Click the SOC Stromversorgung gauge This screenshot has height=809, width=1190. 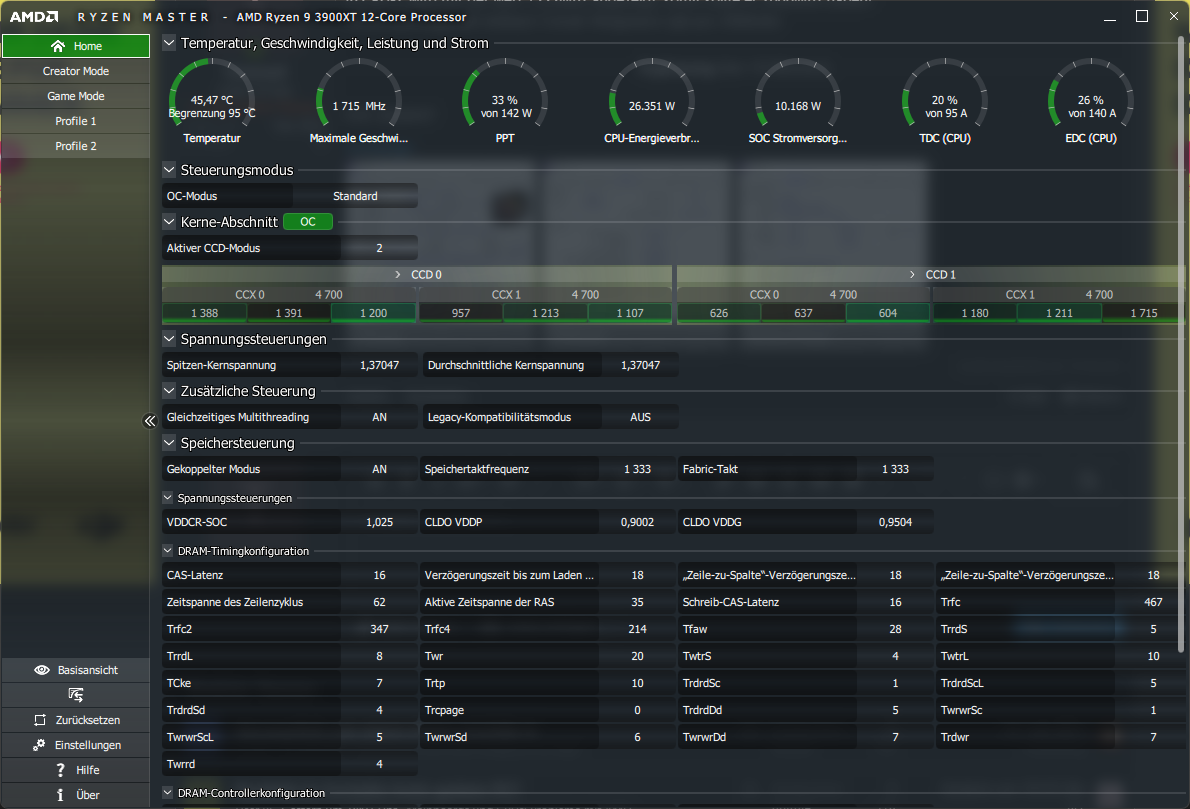coord(798,102)
